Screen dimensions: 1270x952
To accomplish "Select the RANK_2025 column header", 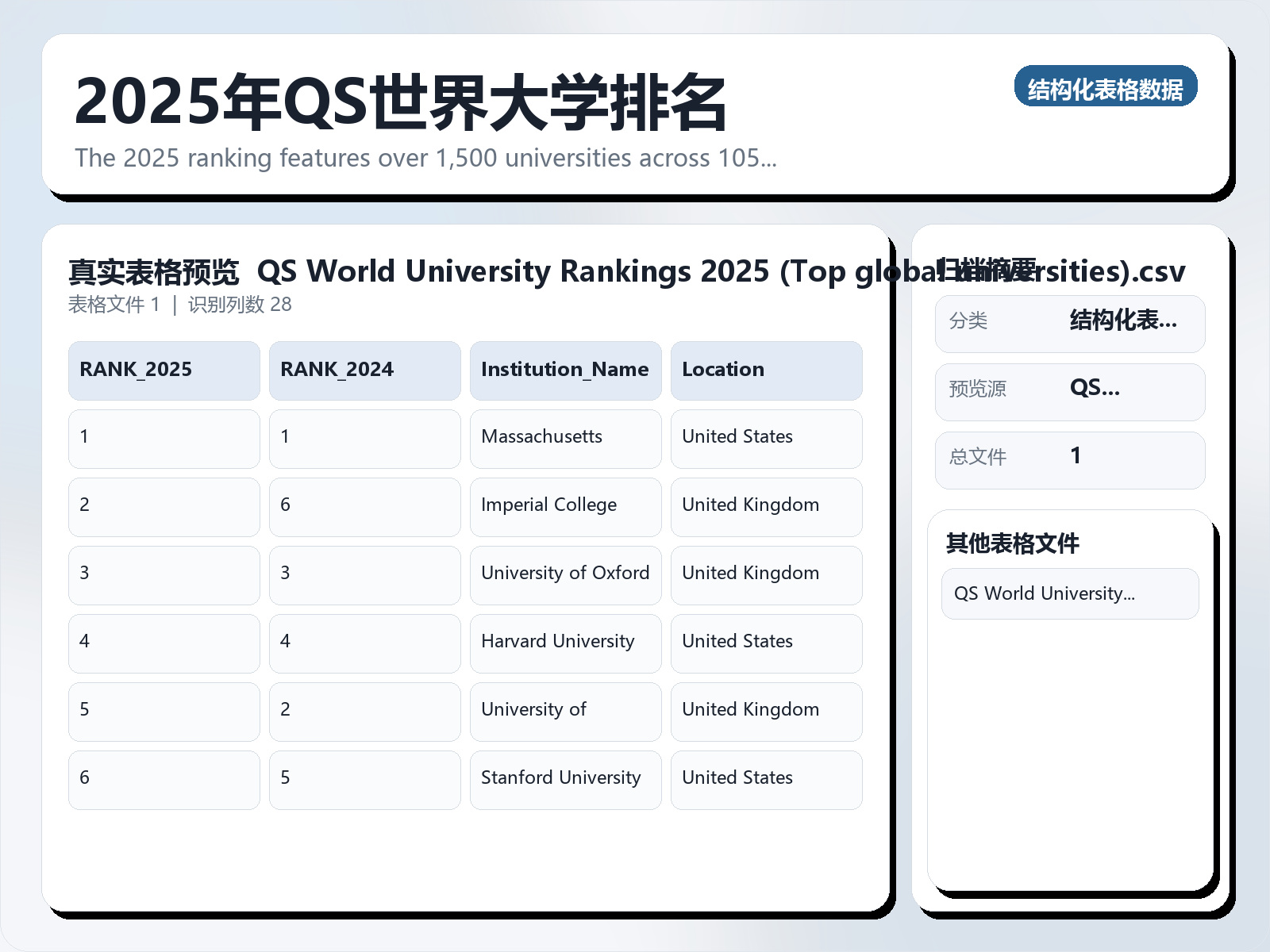I will point(164,370).
